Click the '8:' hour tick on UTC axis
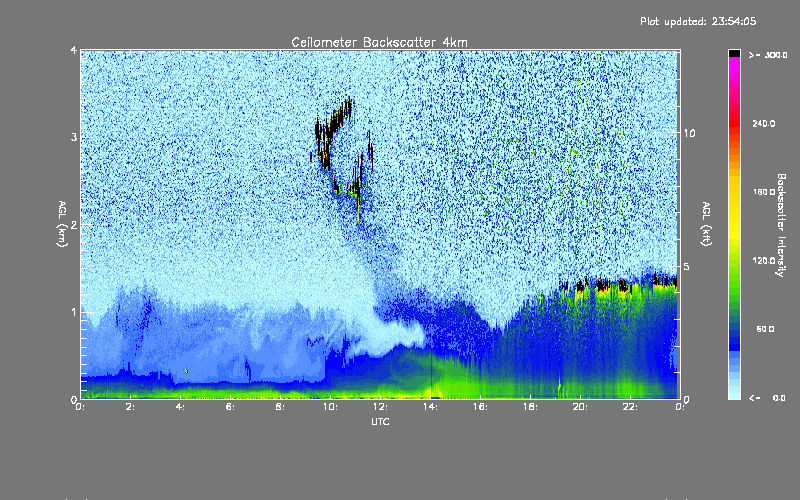This screenshot has width=800, height=500. click(x=281, y=407)
